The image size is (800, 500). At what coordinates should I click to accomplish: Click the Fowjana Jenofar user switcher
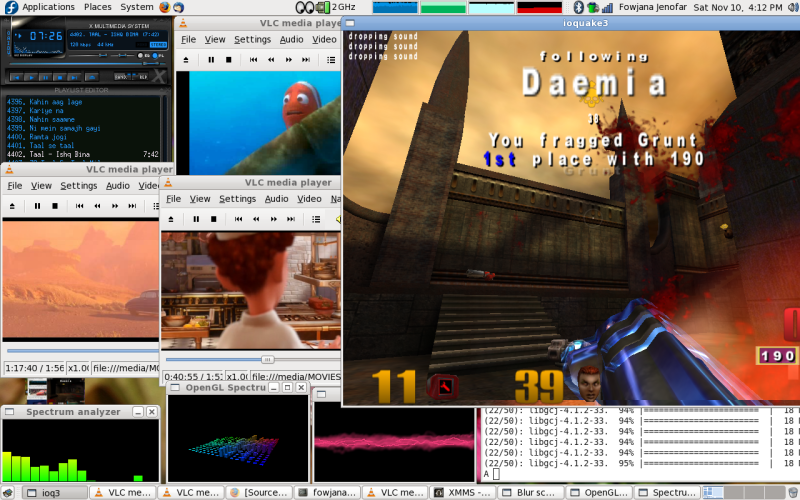point(653,7)
